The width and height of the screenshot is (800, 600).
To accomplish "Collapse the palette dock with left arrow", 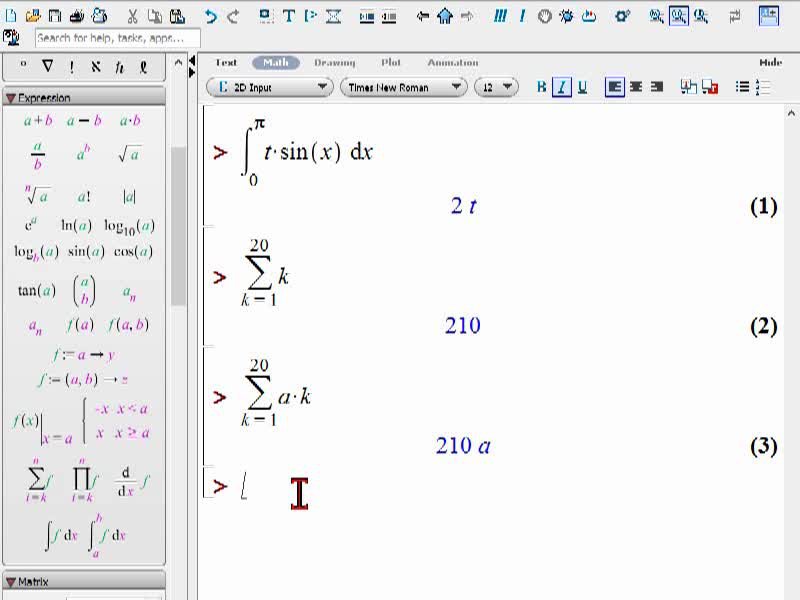I will point(192,61).
